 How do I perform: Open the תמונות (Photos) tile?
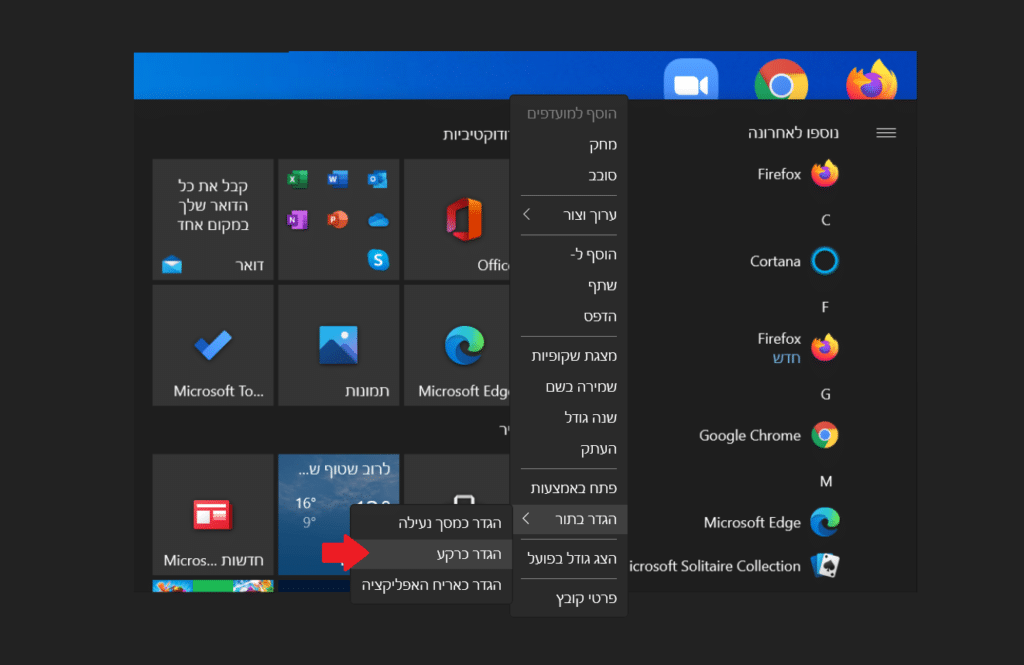click(x=338, y=345)
